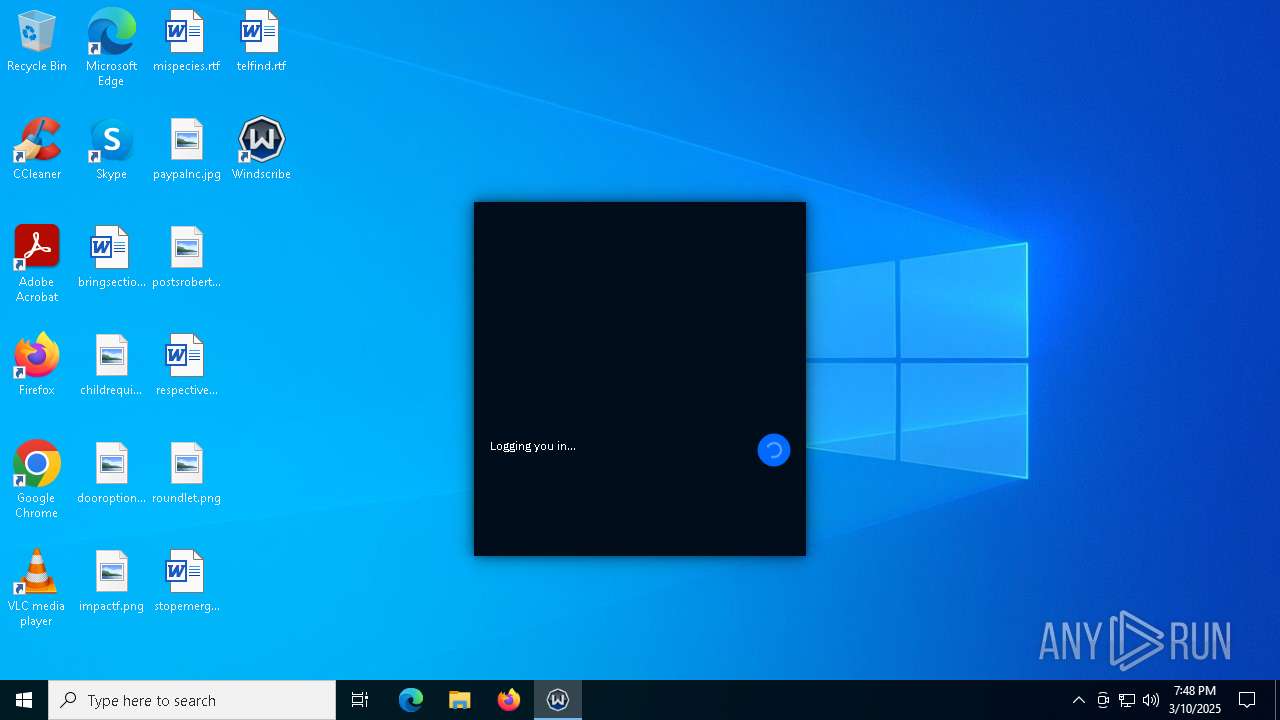Launch Microsoft Edge from desktop shortcut
The image size is (1280, 720).
point(111,48)
